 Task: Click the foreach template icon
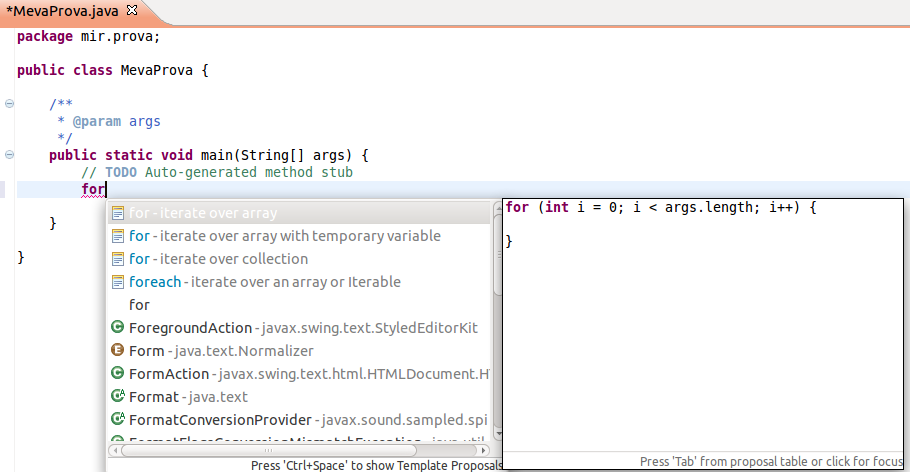pyautogui.click(x=117, y=282)
